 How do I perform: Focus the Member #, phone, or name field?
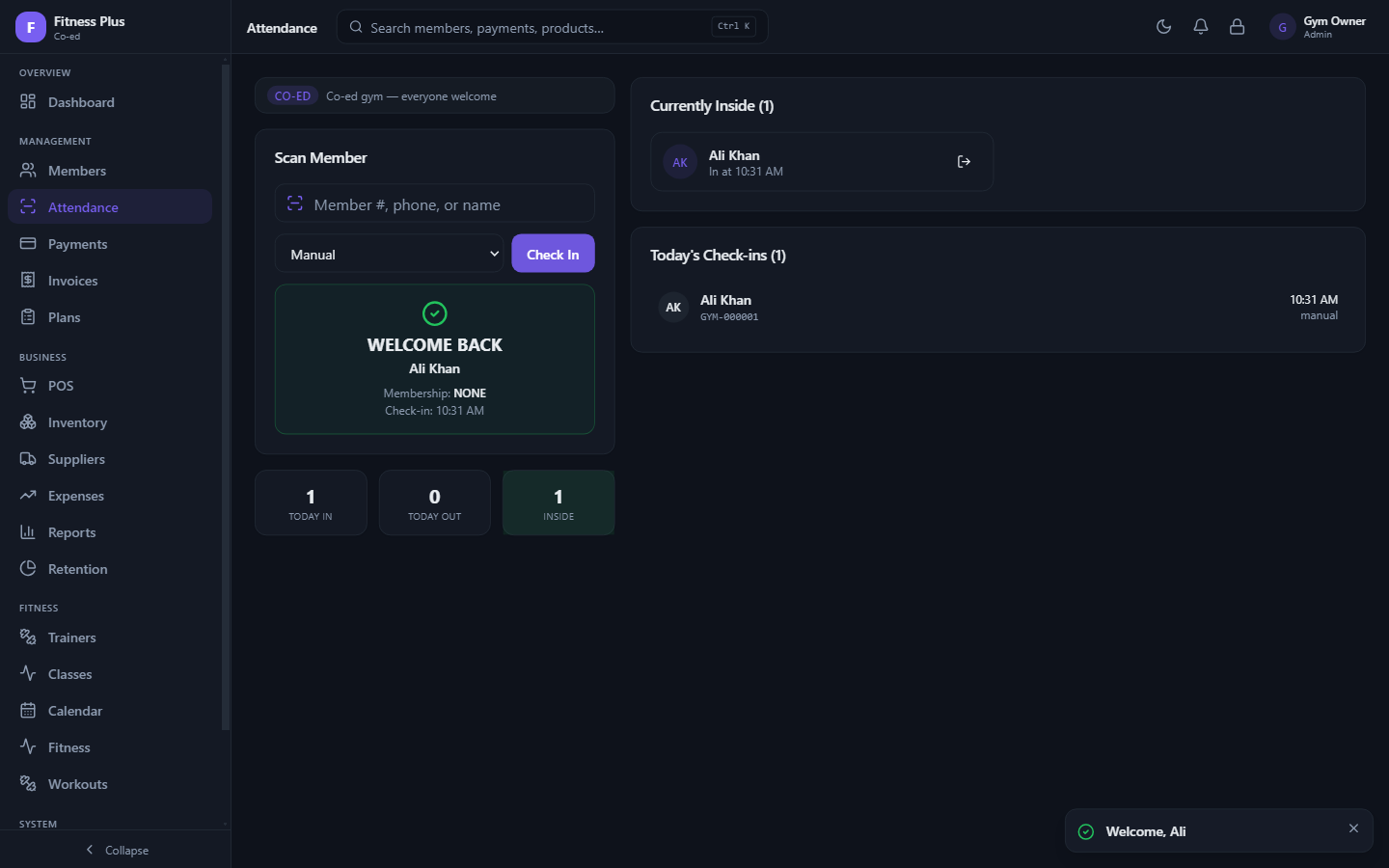435,203
